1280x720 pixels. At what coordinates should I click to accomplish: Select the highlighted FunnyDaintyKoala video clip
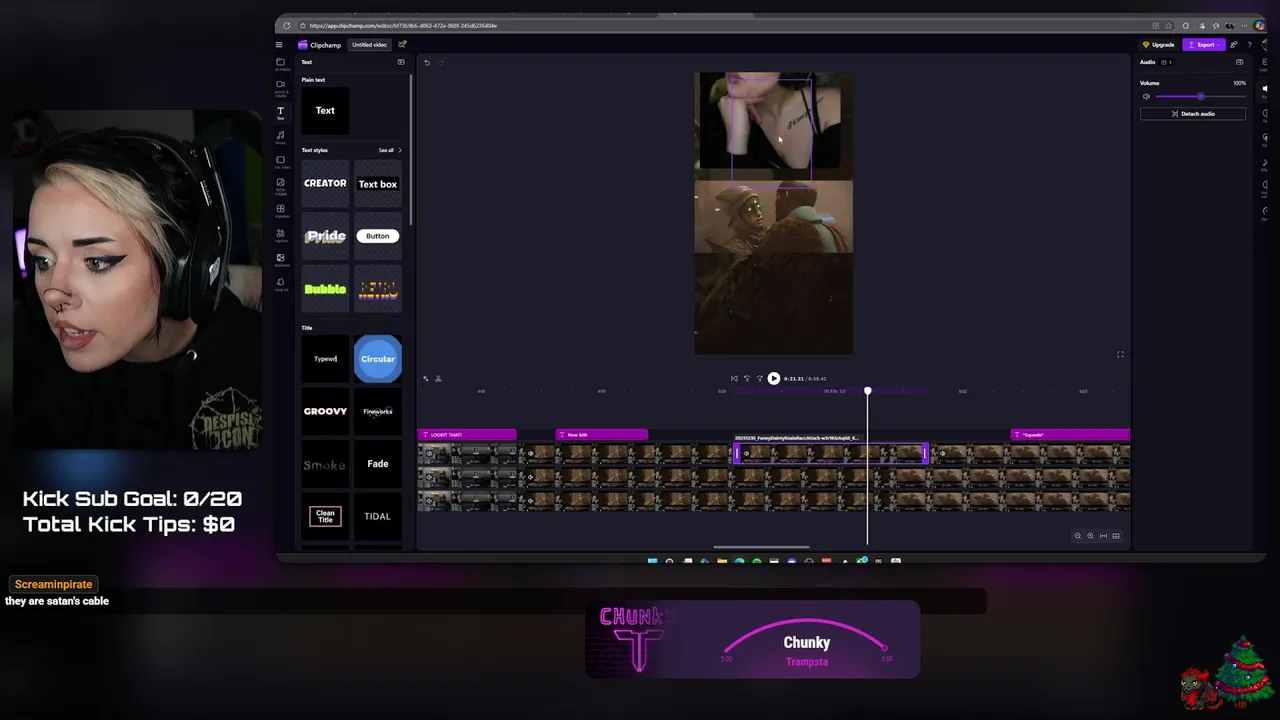coord(831,454)
